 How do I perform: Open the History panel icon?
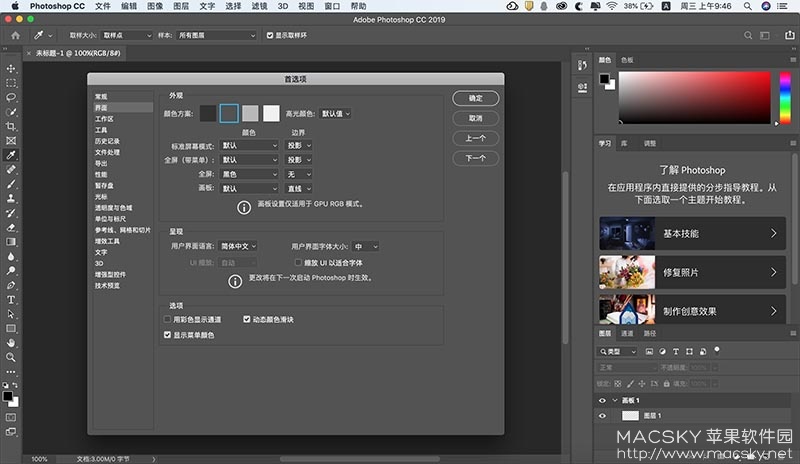click(582, 65)
